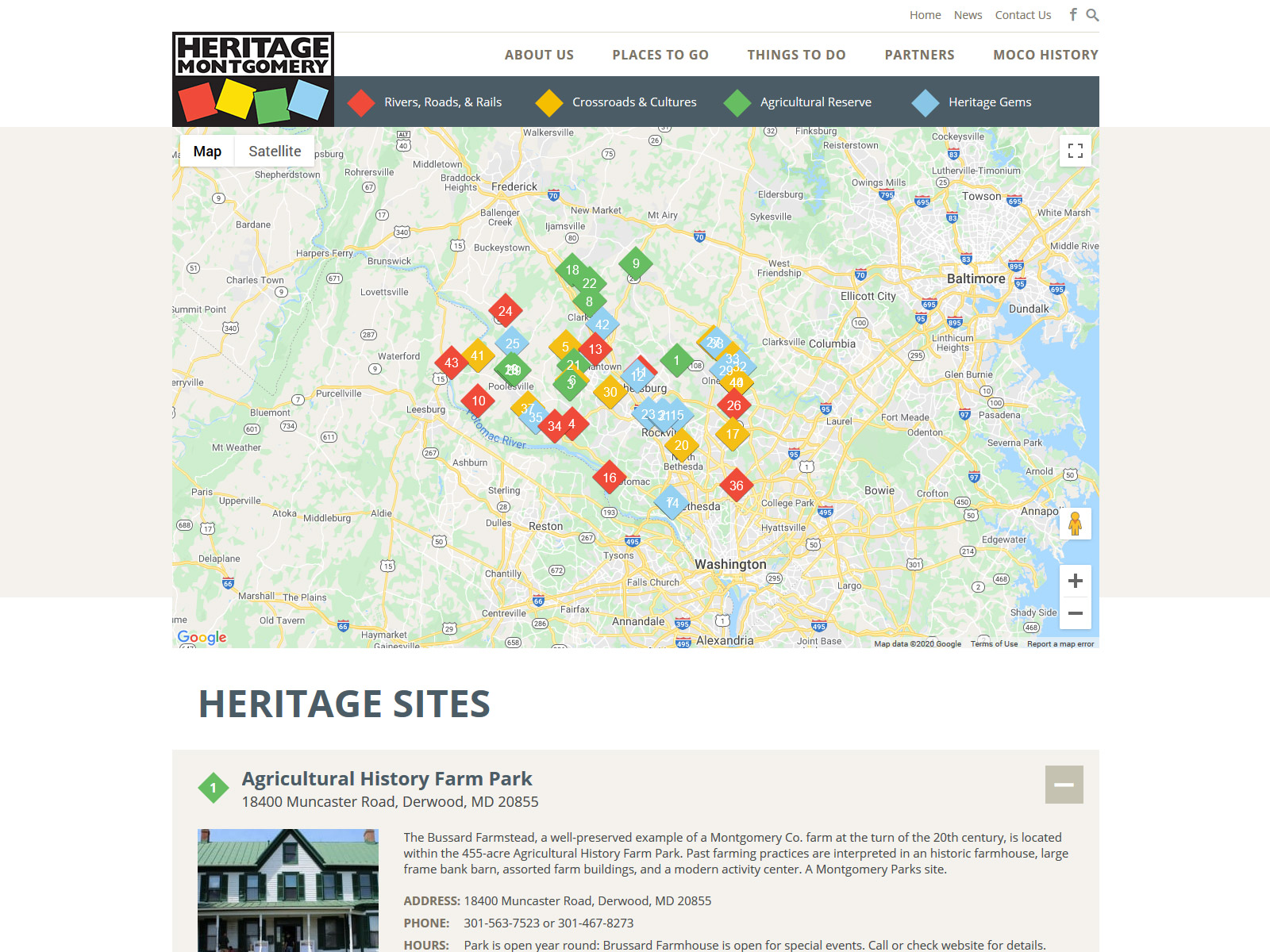Filter by Rivers, Roads, & Rails
Image resolution: width=1270 pixels, height=952 pixels.
click(x=425, y=102)
